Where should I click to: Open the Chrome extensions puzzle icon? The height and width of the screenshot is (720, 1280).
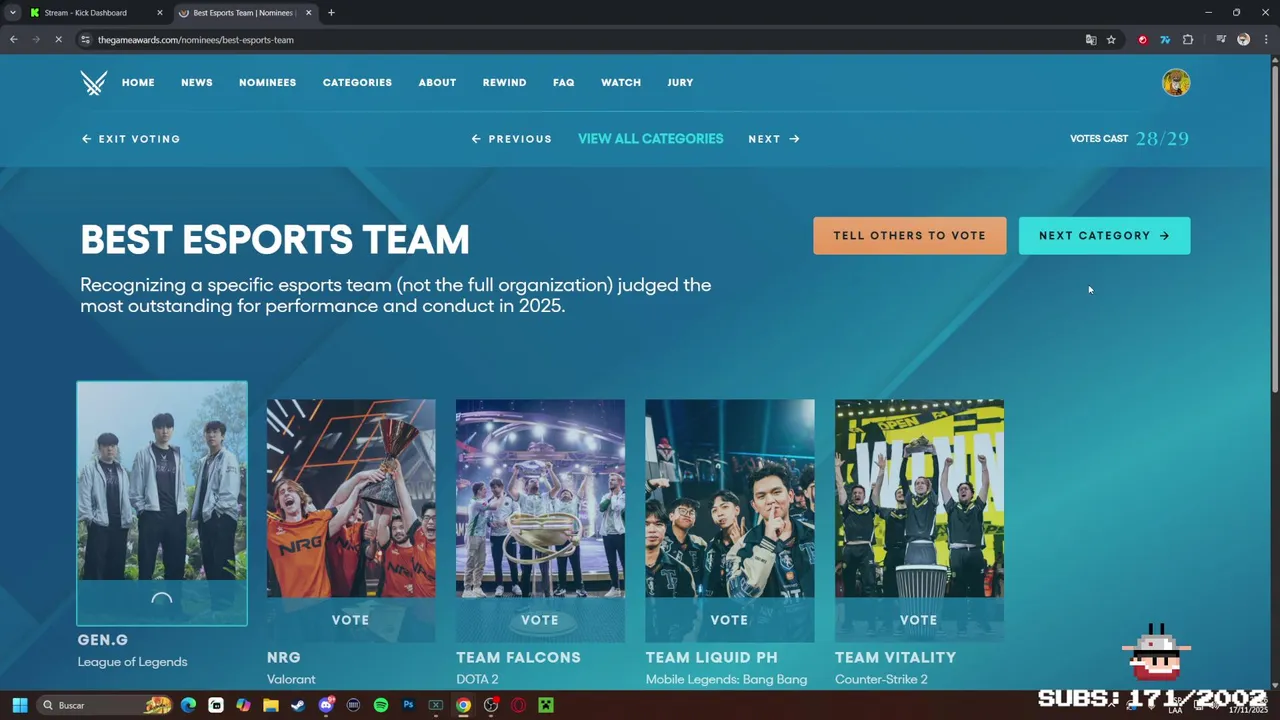(1188, 40)
